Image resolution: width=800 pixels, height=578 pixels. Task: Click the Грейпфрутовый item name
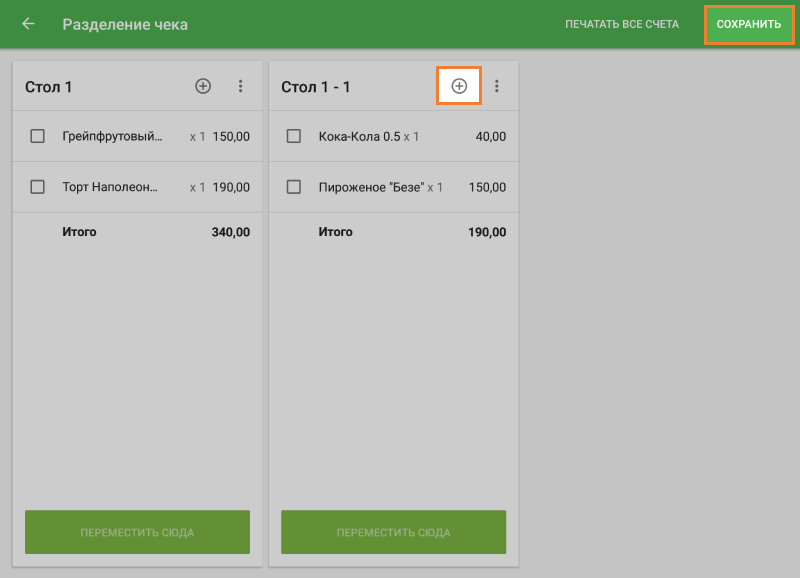click(x=112, y=136)
